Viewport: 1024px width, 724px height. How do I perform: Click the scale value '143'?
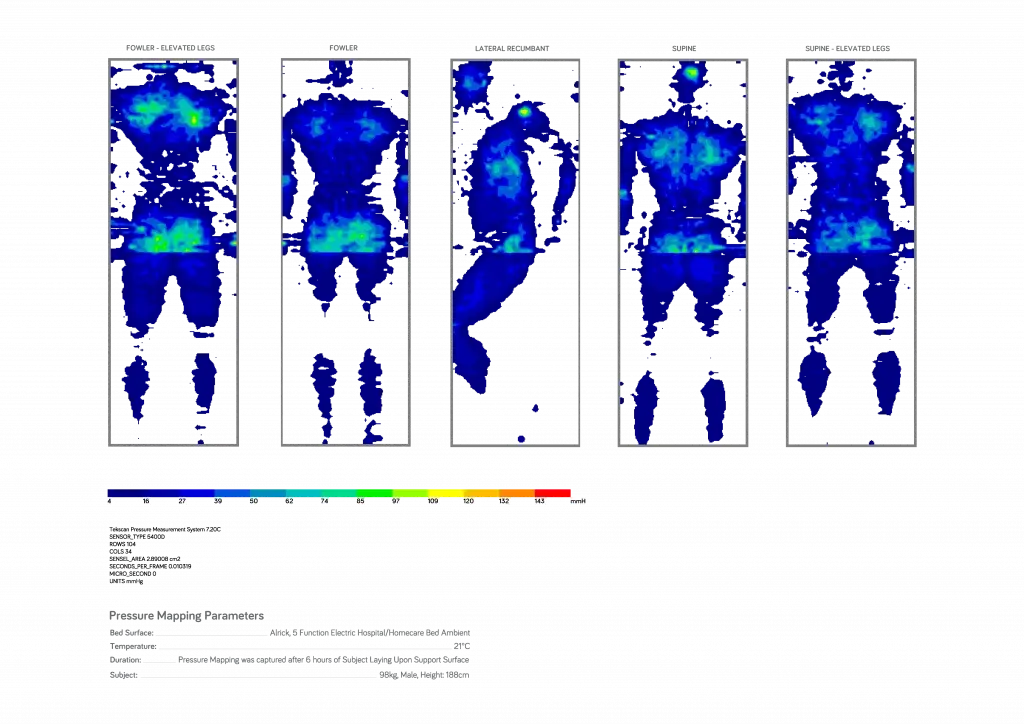point(539,501)
